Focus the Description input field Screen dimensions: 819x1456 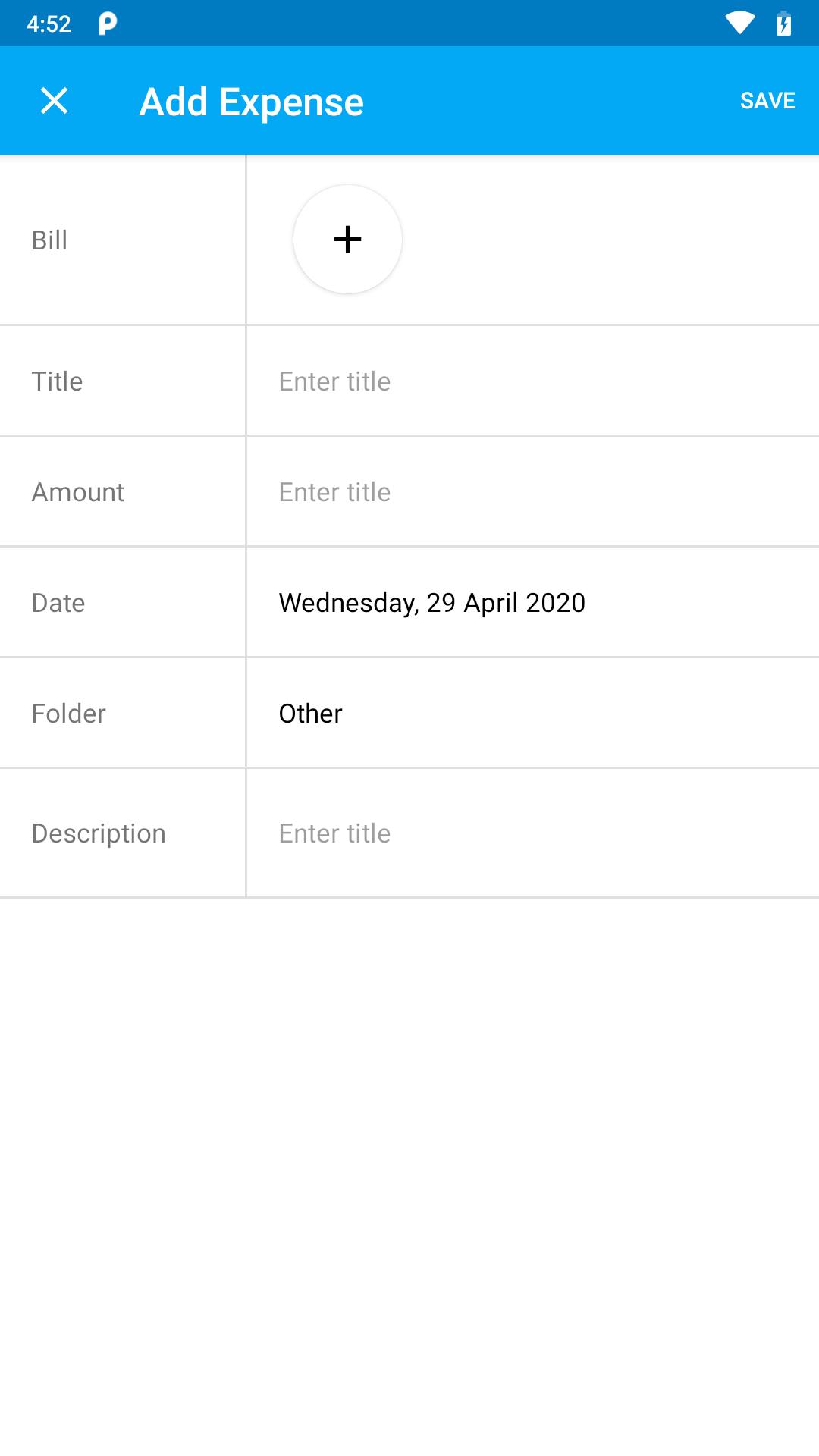pos(531,833)
